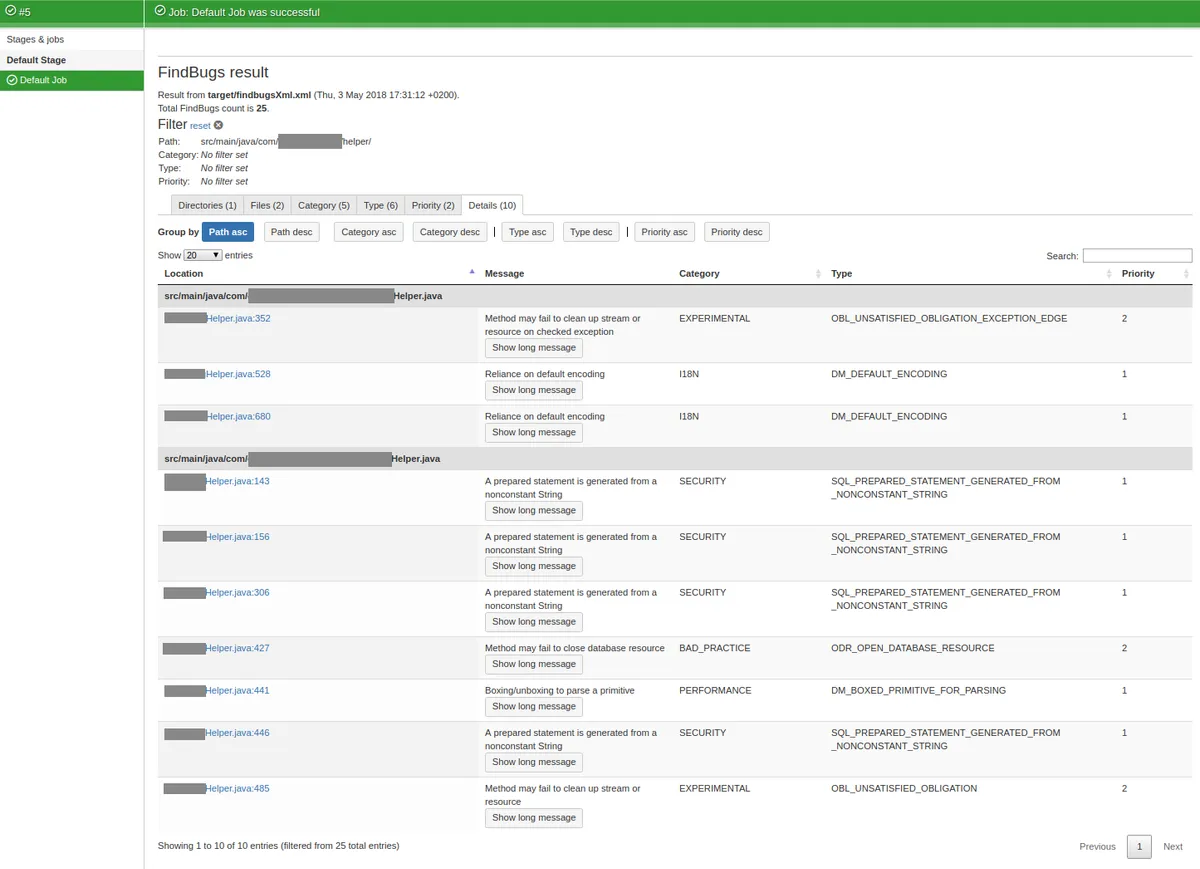
Task: Open the Show entries count dropdown
Action: pos(203,255)
